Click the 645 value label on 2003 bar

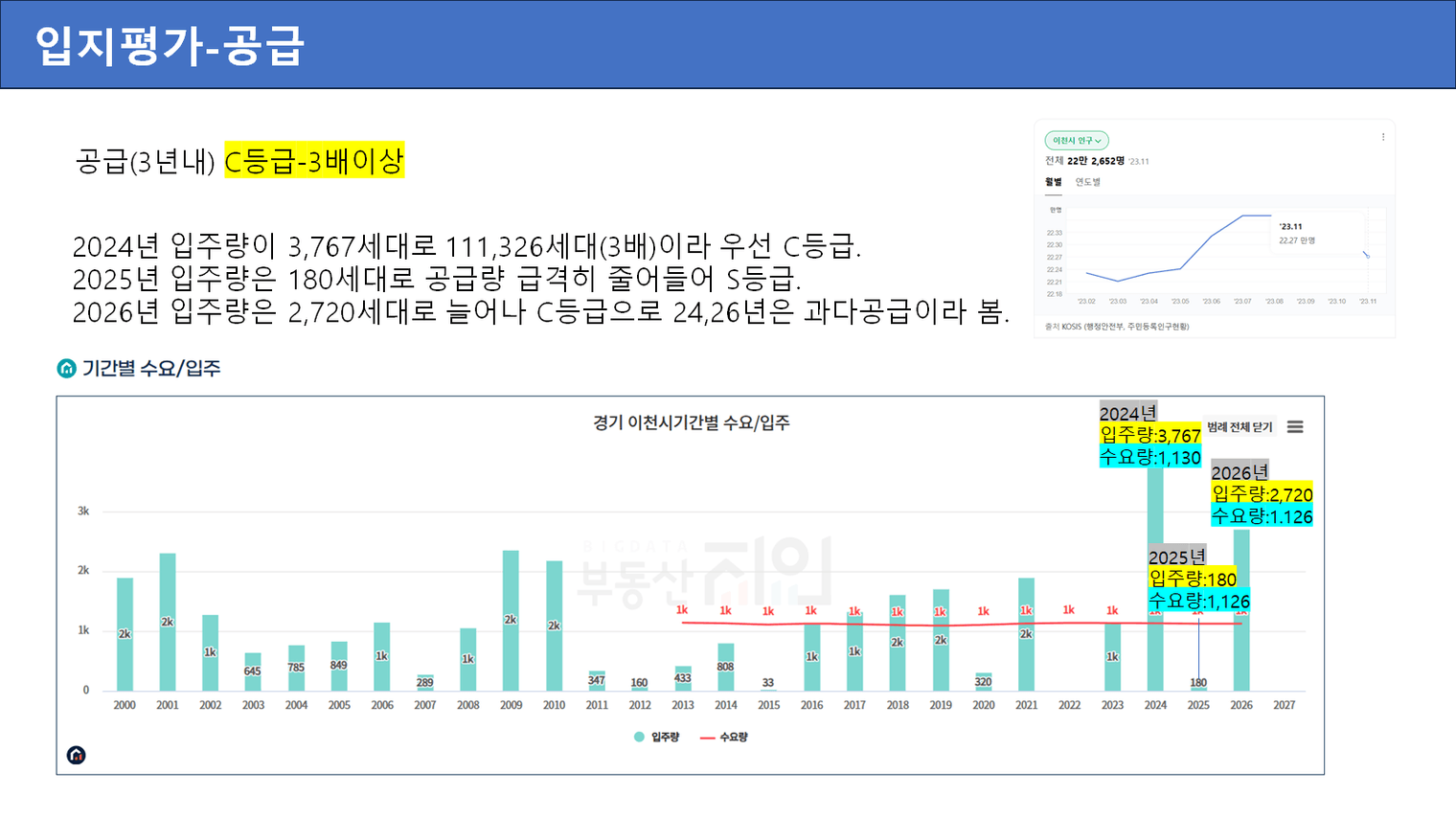coord(253,671)
